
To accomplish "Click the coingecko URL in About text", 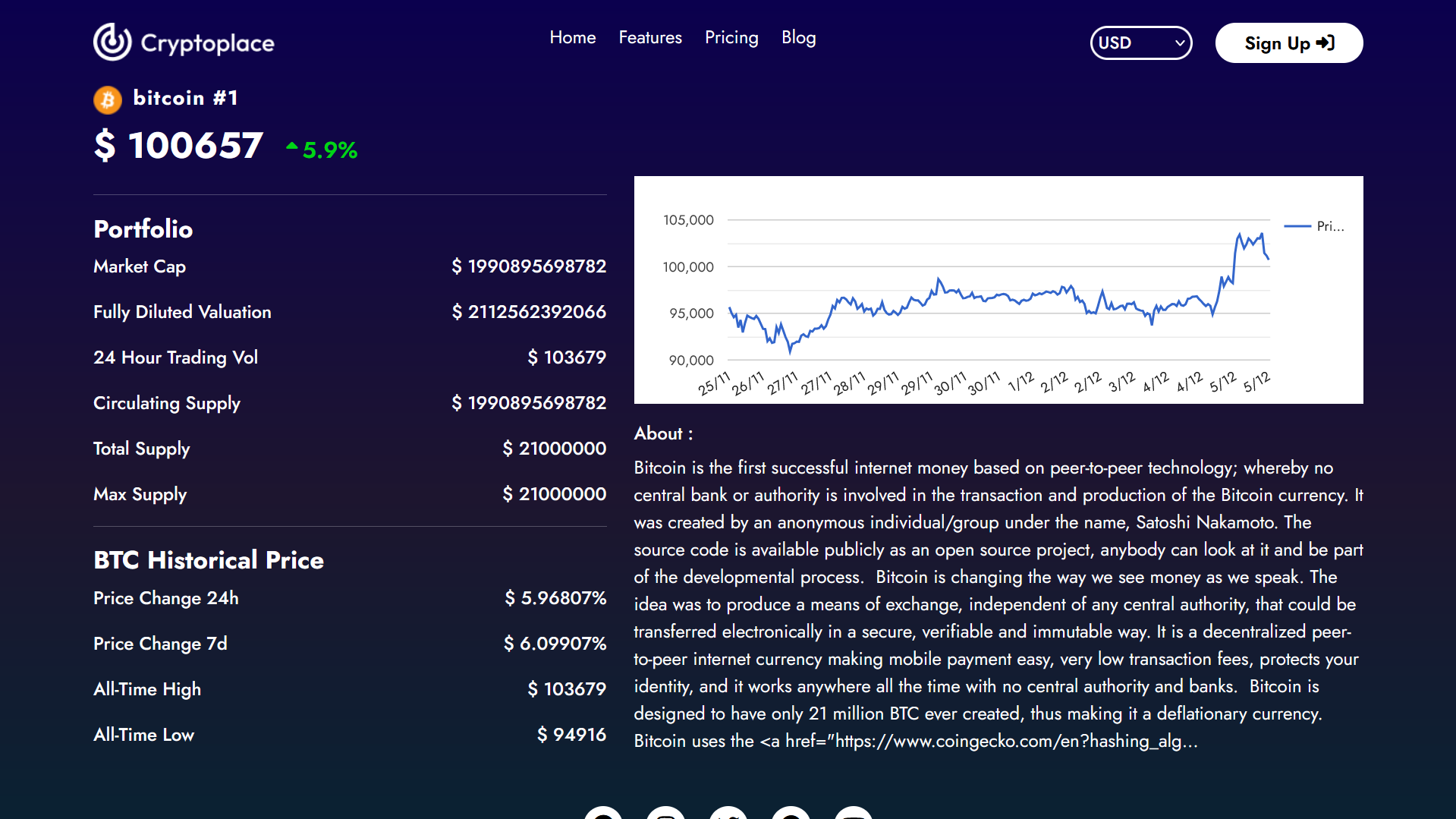I will pos(1017,741).
